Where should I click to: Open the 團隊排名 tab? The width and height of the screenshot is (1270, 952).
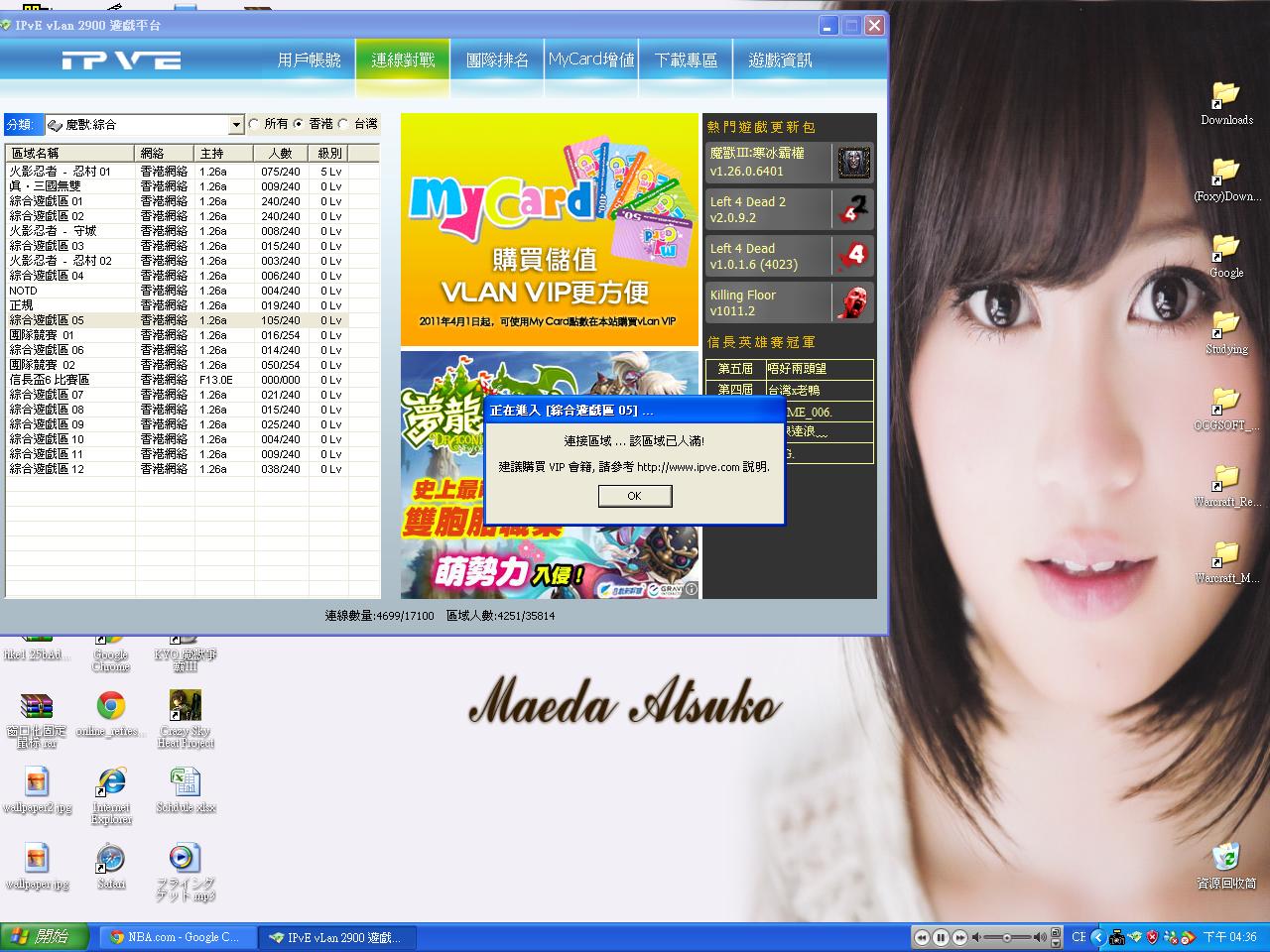497,60
